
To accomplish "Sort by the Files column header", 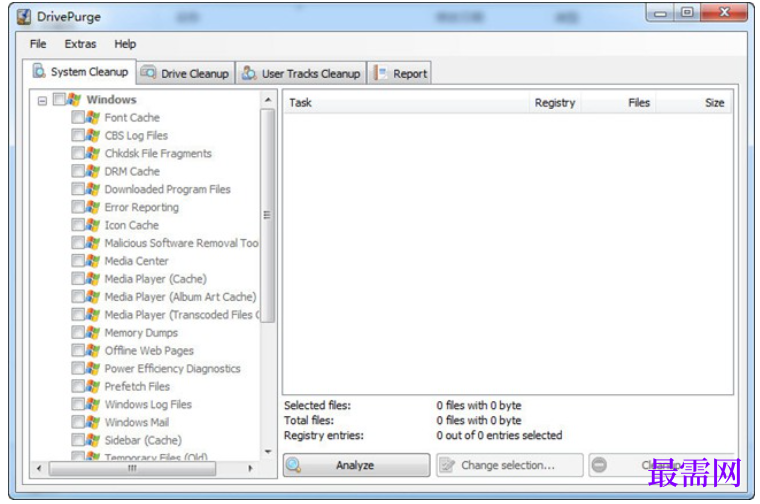I will (618, 103).
